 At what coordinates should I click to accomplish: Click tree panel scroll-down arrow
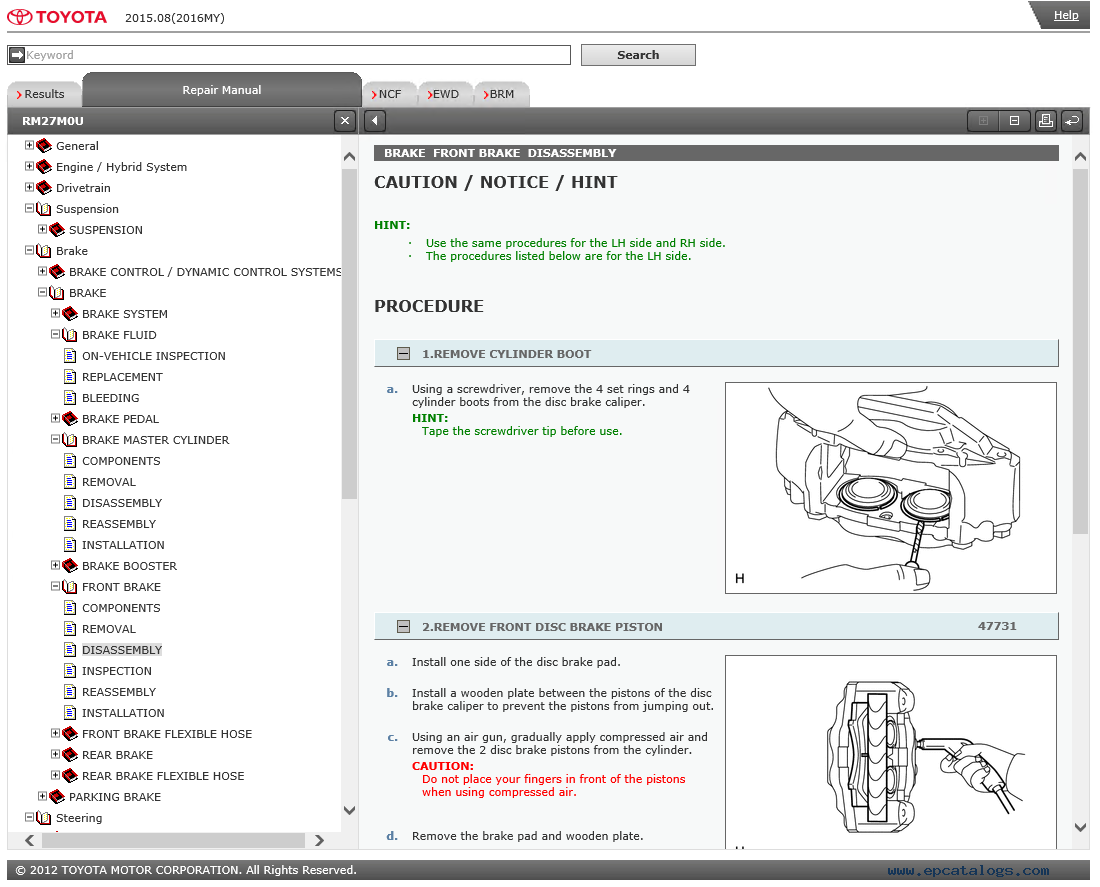(x=349, y=810)
